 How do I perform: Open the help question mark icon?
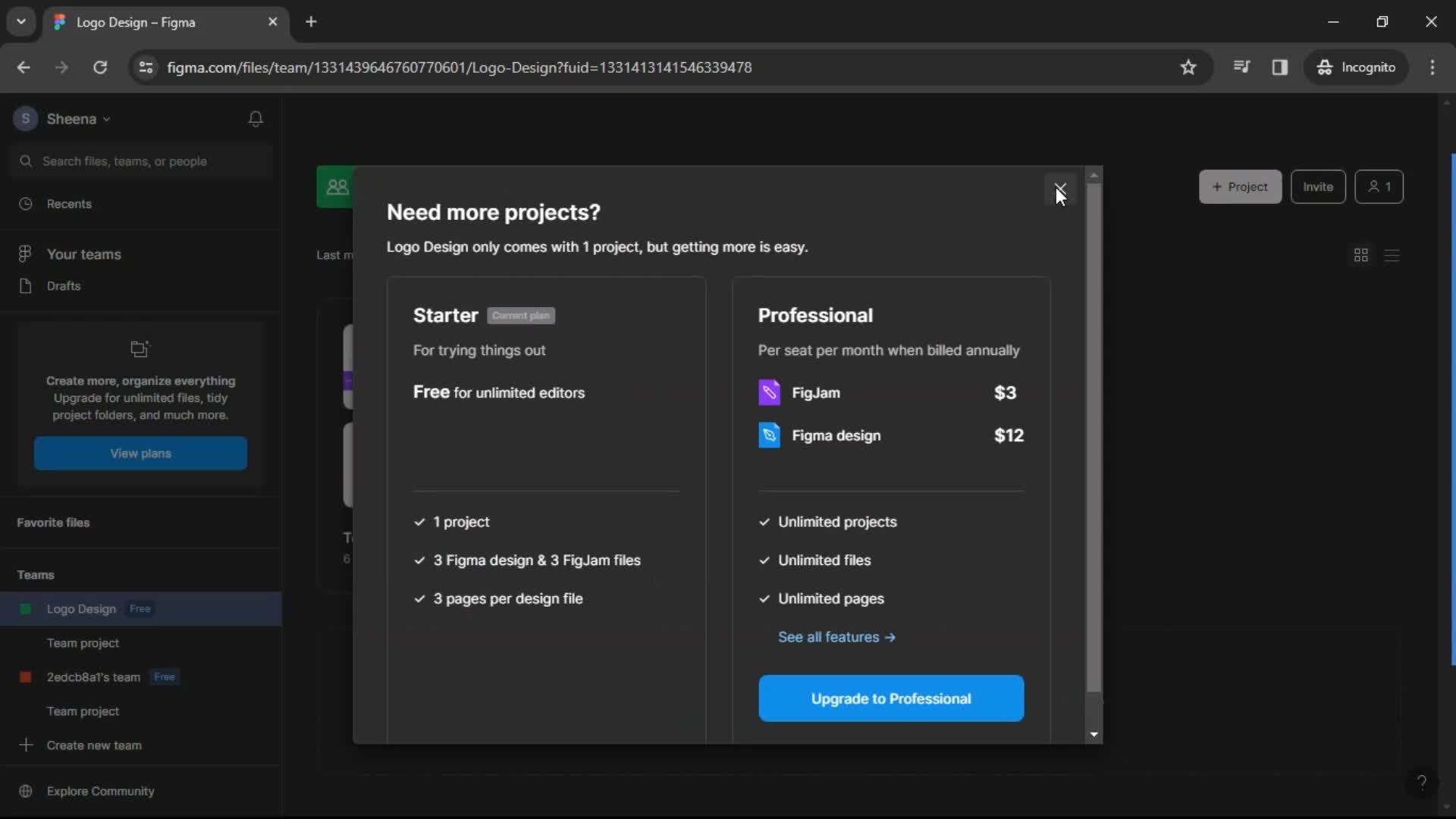[1422, 782]
